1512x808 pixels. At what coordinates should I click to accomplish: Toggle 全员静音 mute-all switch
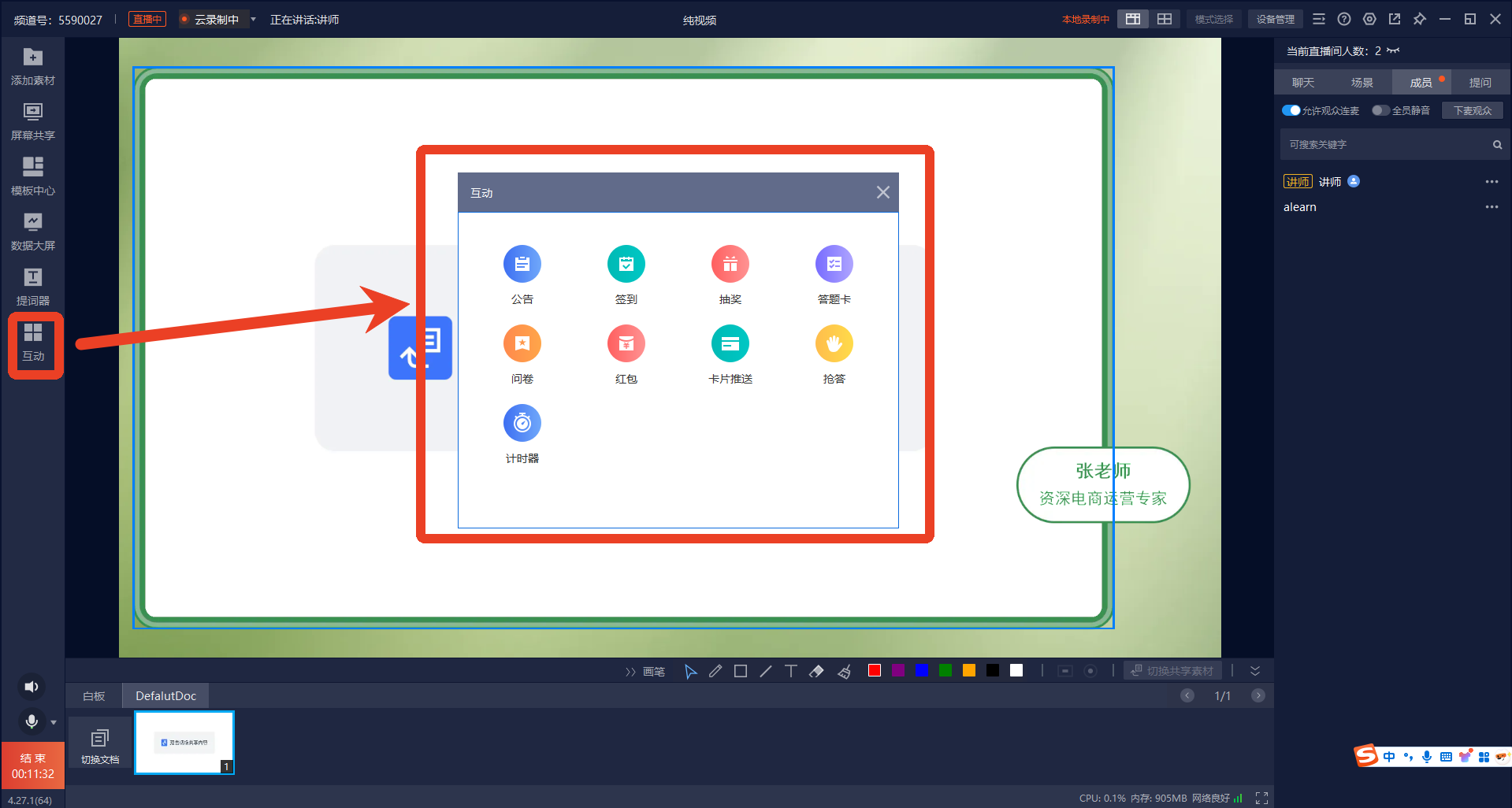pyautogui.click(x=1380, y=110)
